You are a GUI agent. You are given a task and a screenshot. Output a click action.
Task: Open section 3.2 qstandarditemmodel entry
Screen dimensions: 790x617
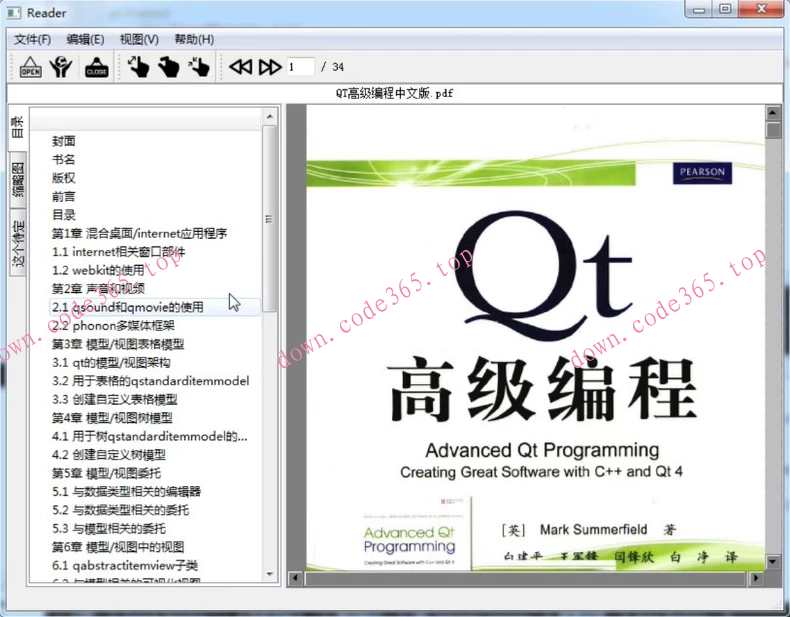coord(151,381)
